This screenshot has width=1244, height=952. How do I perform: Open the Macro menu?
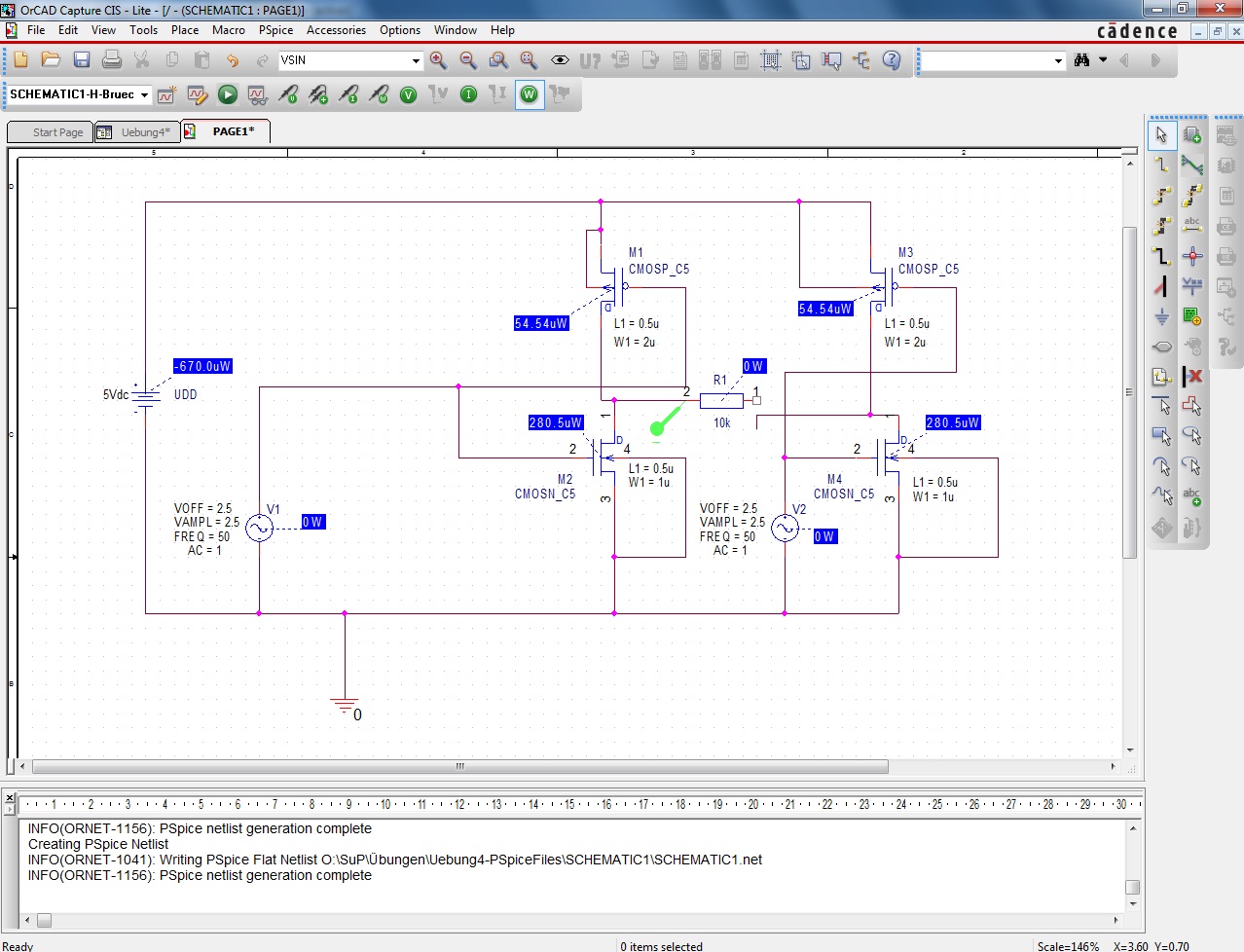229,30
